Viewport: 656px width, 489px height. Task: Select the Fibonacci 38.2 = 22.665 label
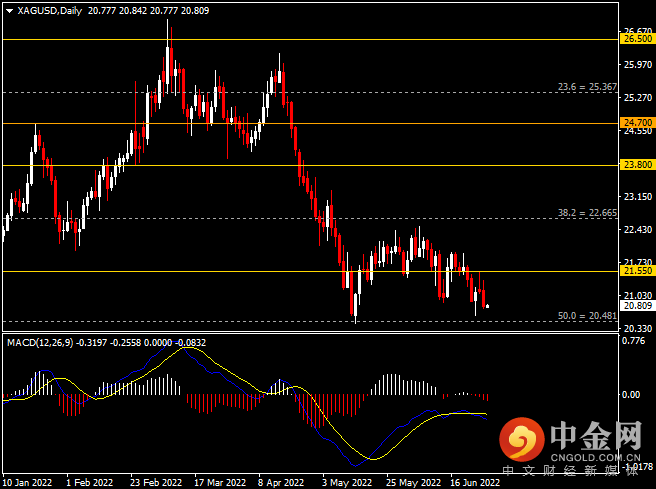pos(587,213)
